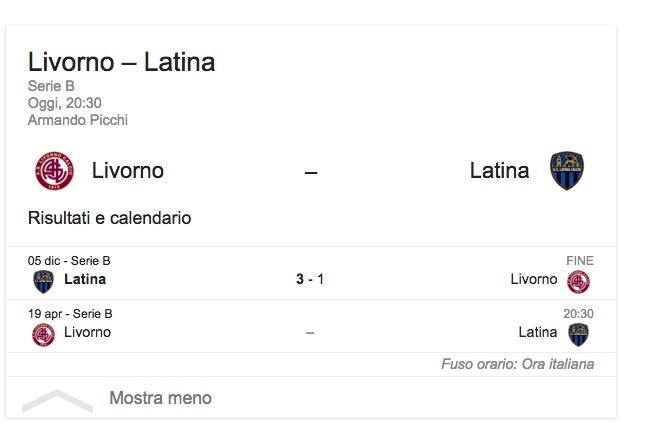Select Livorno team name in header
The image size is (657, 438).
click(x=127, y=171)
